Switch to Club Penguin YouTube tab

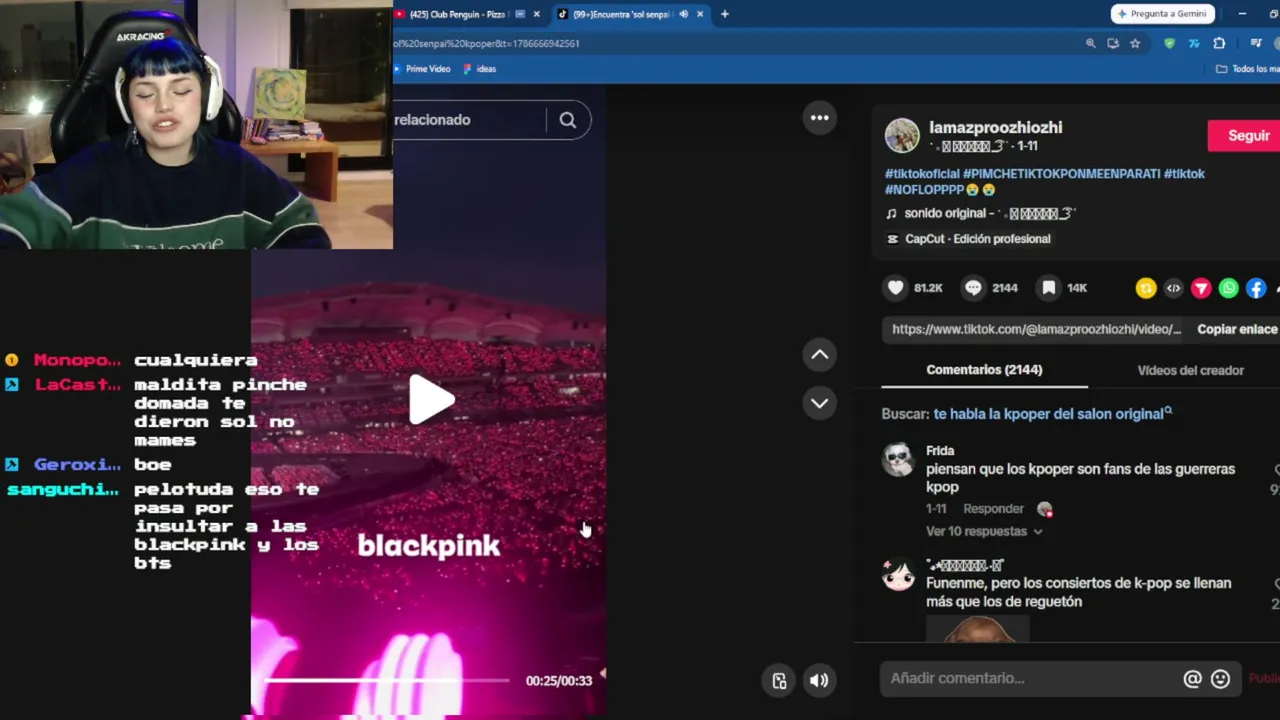coord(459,14)
